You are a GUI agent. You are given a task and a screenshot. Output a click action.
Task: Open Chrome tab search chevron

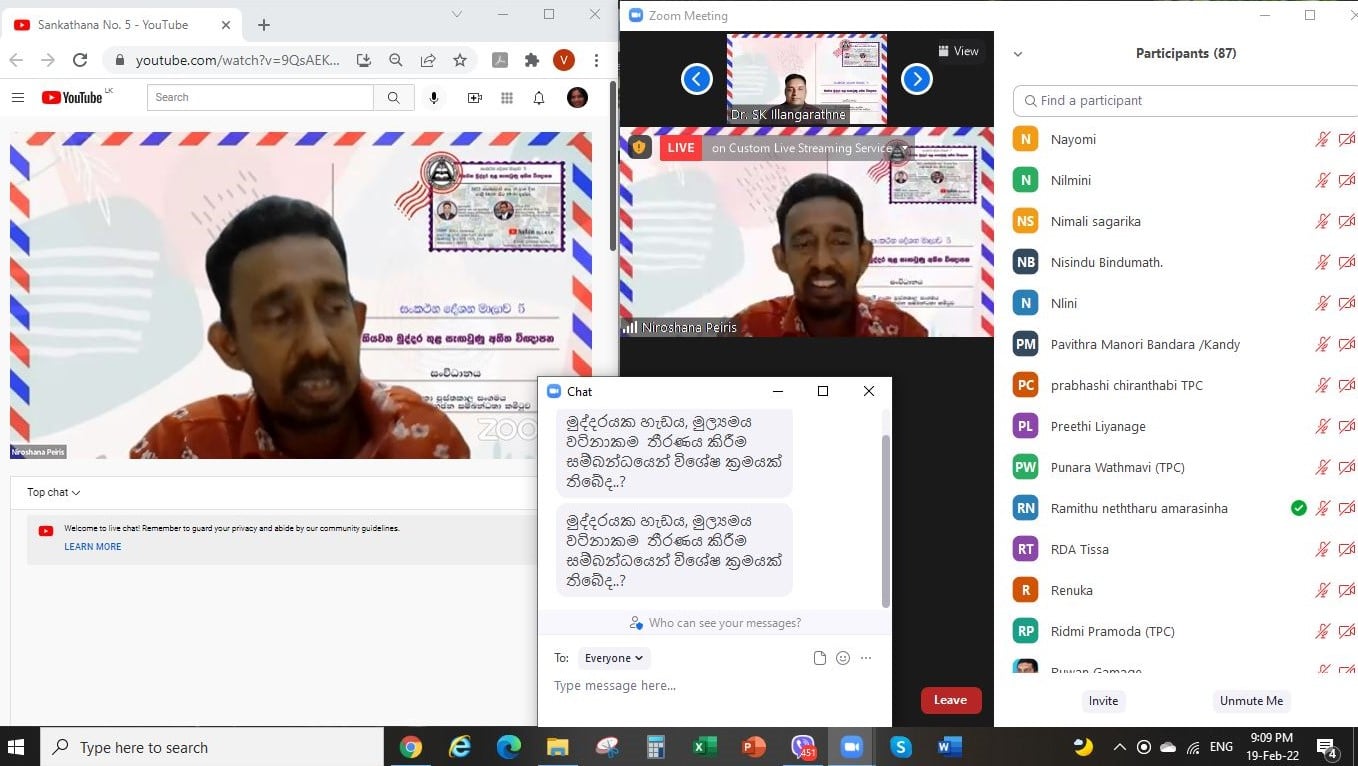457,14
